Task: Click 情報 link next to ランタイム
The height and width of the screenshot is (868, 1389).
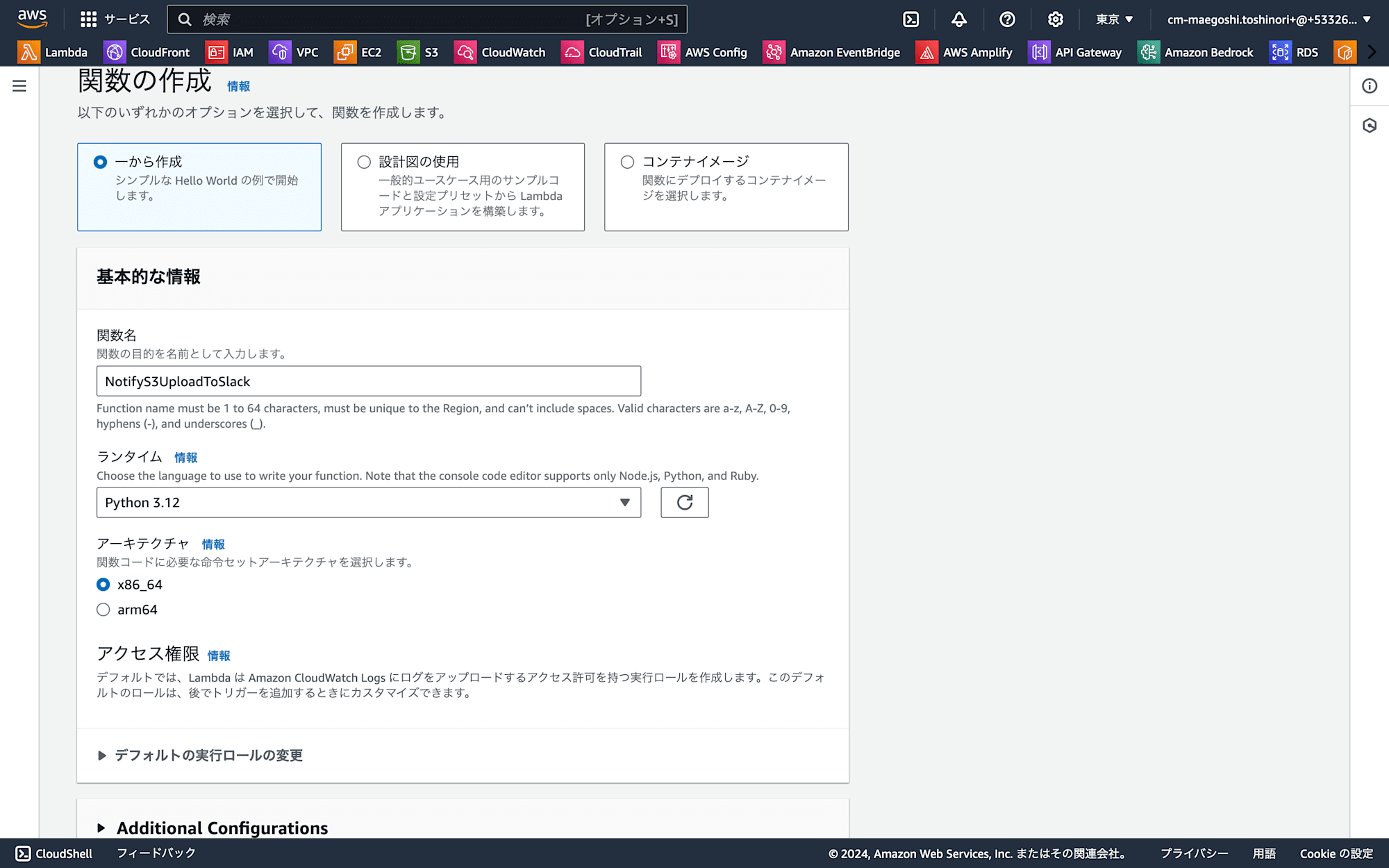Action: click(186, 458)
